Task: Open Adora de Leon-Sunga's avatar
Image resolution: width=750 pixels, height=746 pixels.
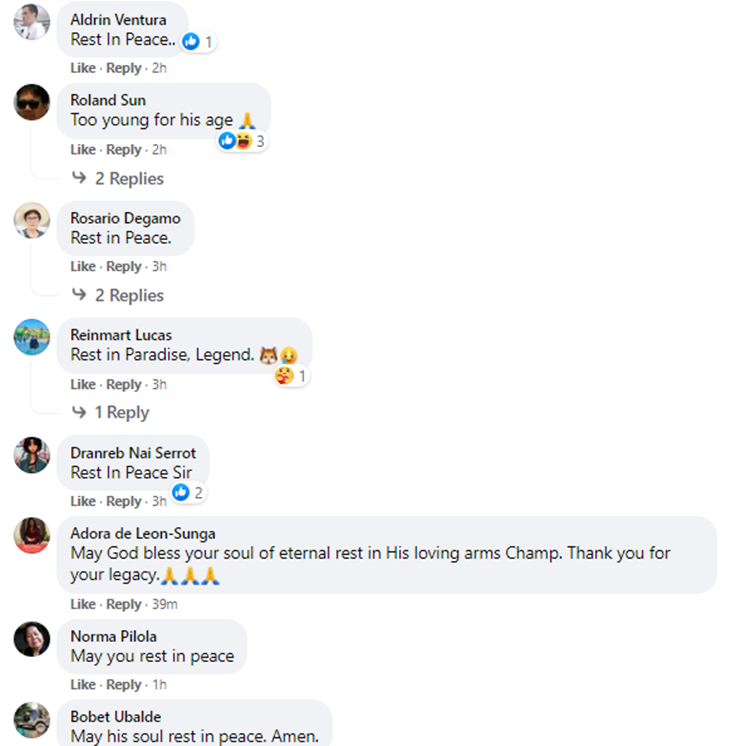Action: tap(31, 535)
